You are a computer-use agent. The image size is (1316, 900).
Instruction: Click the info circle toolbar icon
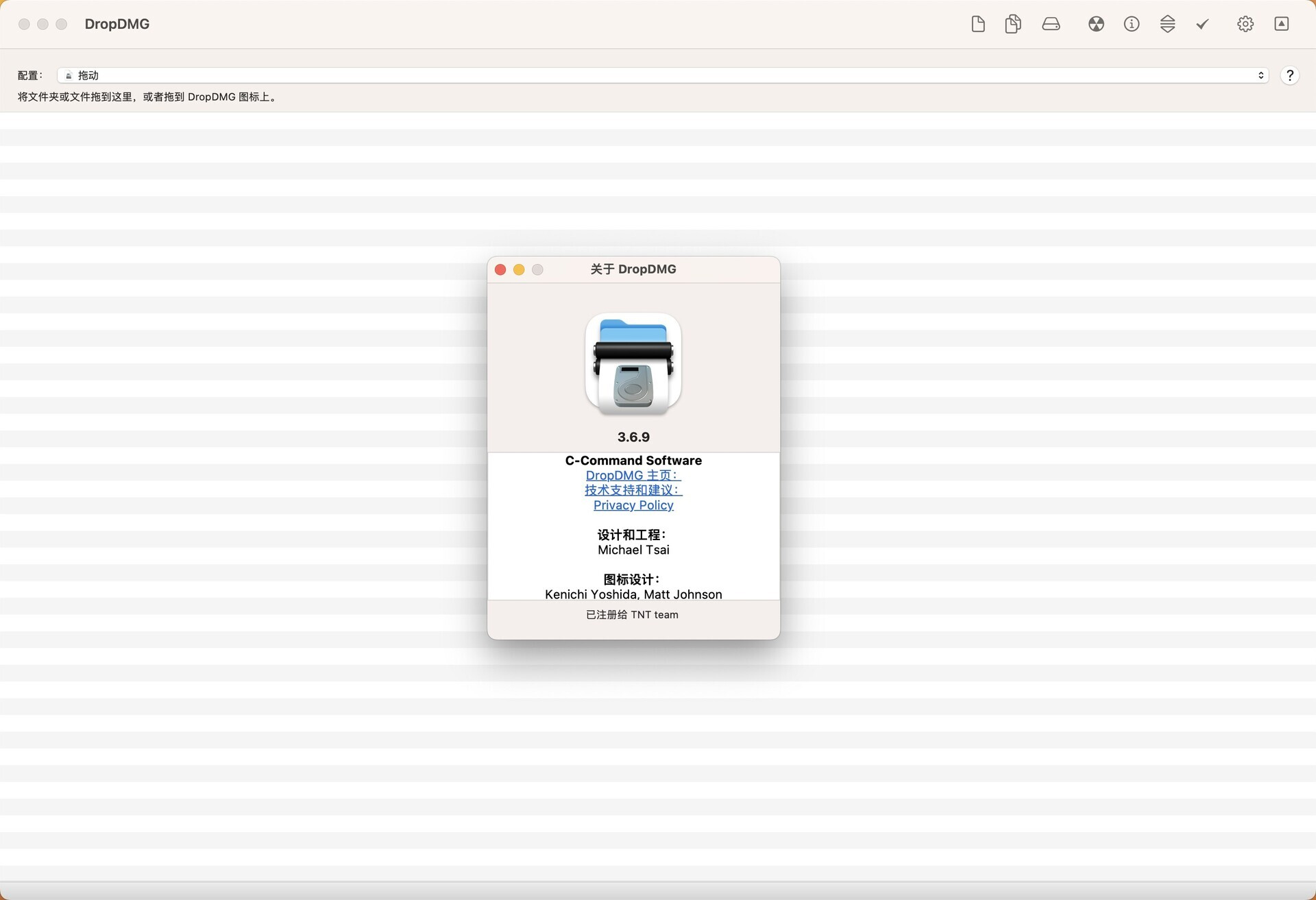tap(1132, 24)
